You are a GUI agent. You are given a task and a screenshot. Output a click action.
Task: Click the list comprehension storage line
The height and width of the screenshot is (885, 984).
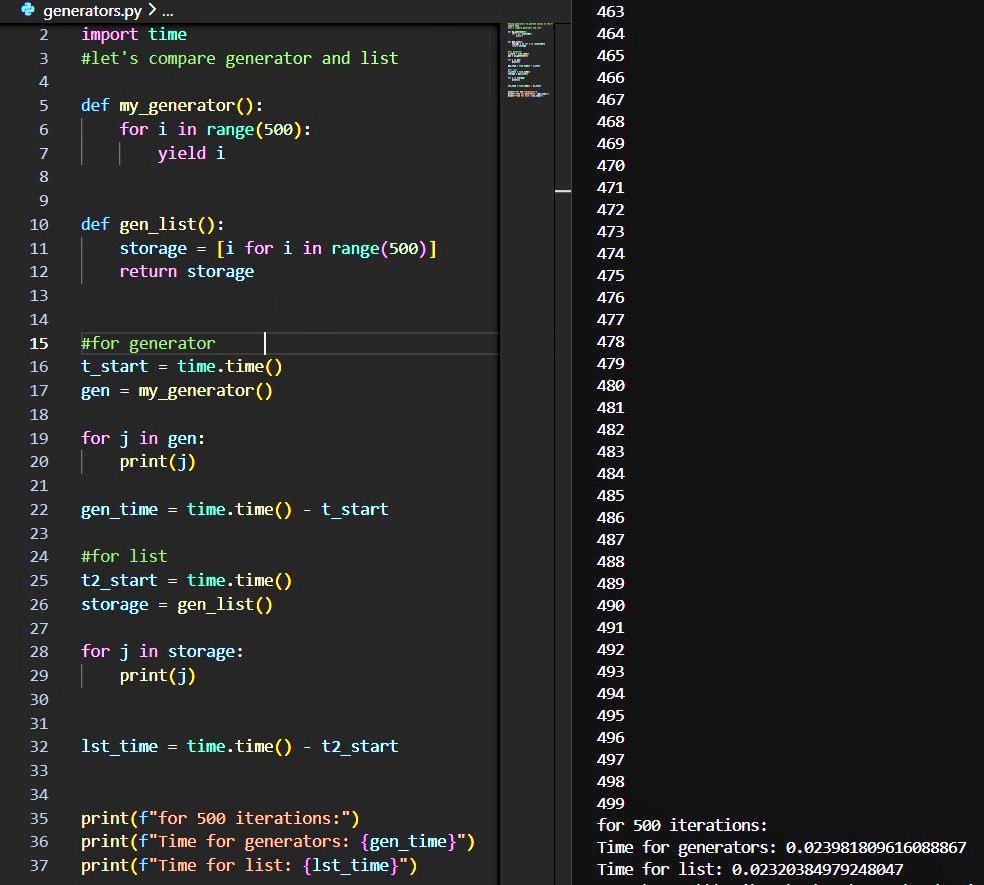(x=278, y=249)
